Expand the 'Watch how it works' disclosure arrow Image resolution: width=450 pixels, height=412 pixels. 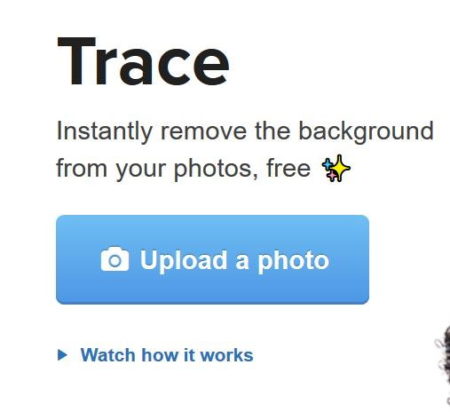coord(62,355)
